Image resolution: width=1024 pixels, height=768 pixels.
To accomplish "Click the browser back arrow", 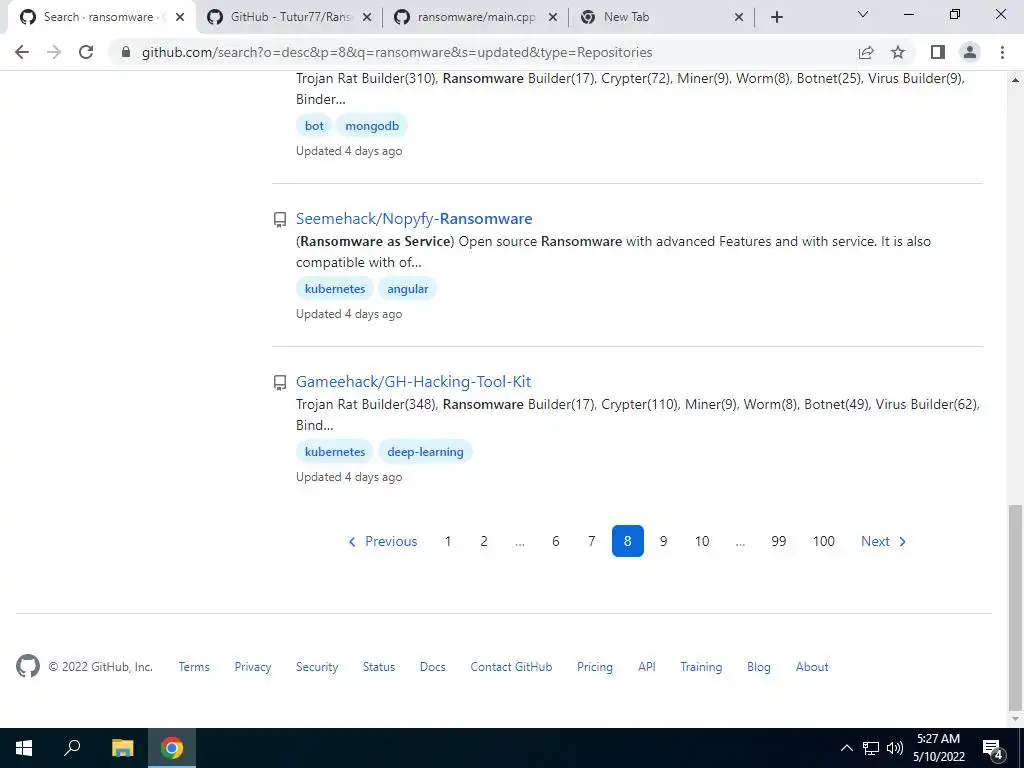I will [x=22, y=52].
